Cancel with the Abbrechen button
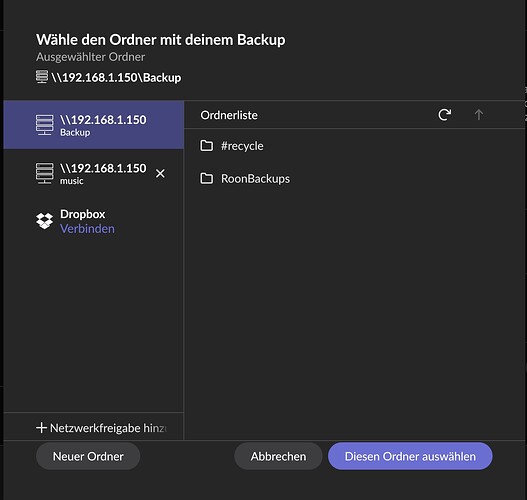Viewport: 527px width, 500px height. pos(278,456)
